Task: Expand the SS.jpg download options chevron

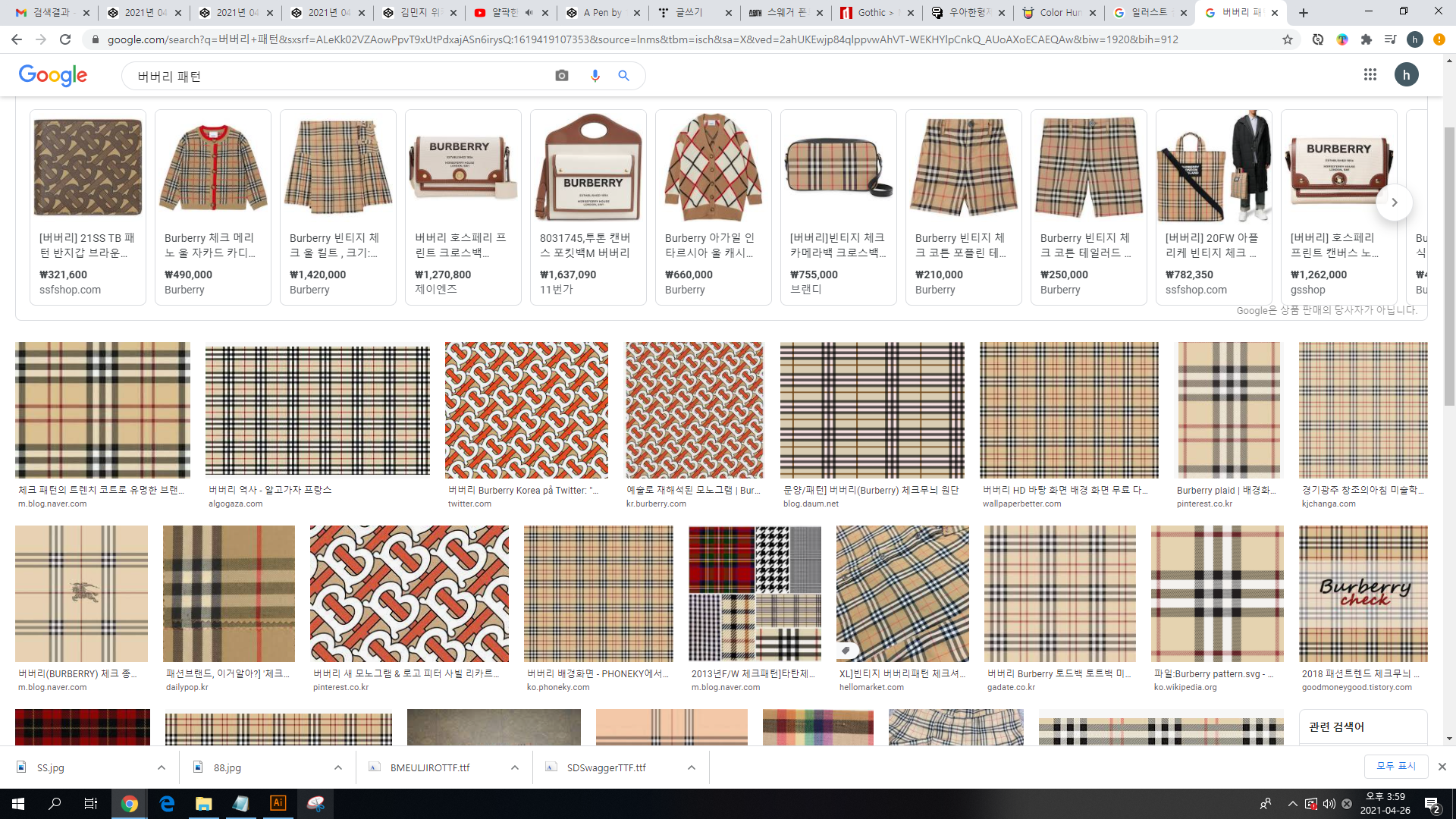Action: pyautogui.click(x=162, y=767)
